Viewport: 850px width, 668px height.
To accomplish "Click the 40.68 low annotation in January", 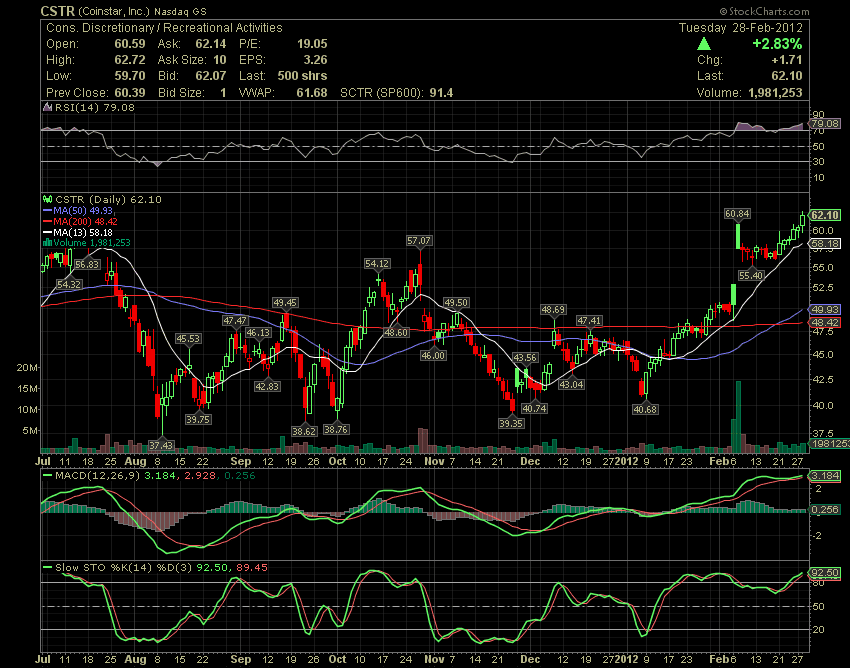I will tap(645, 409).
